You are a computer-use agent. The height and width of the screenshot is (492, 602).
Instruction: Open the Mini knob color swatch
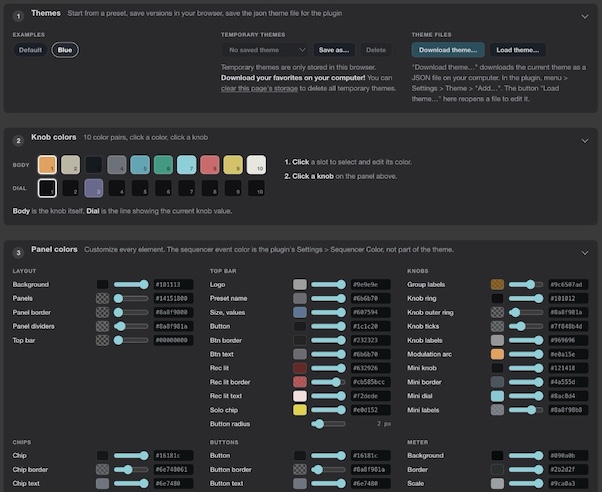[497, 368]
